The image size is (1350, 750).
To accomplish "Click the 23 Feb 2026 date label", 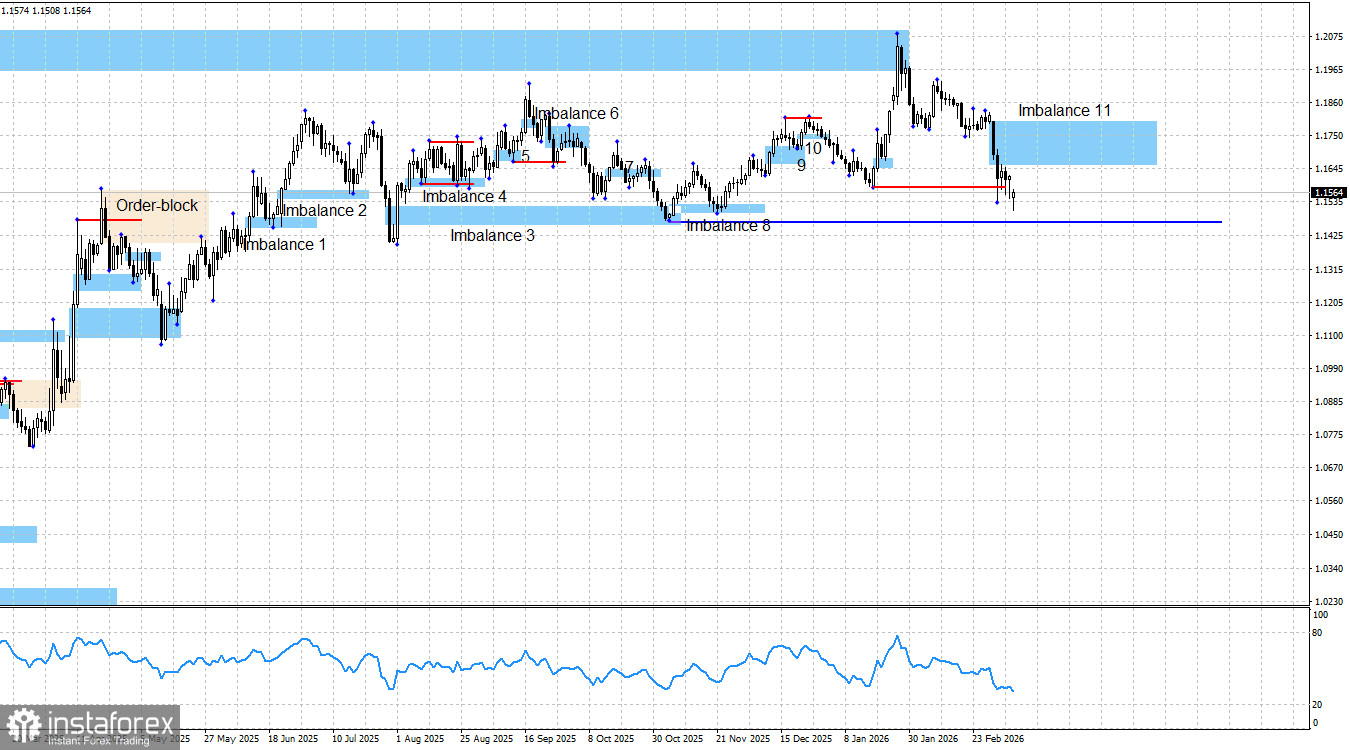I will pyautogui.click(x=995, y=739).
